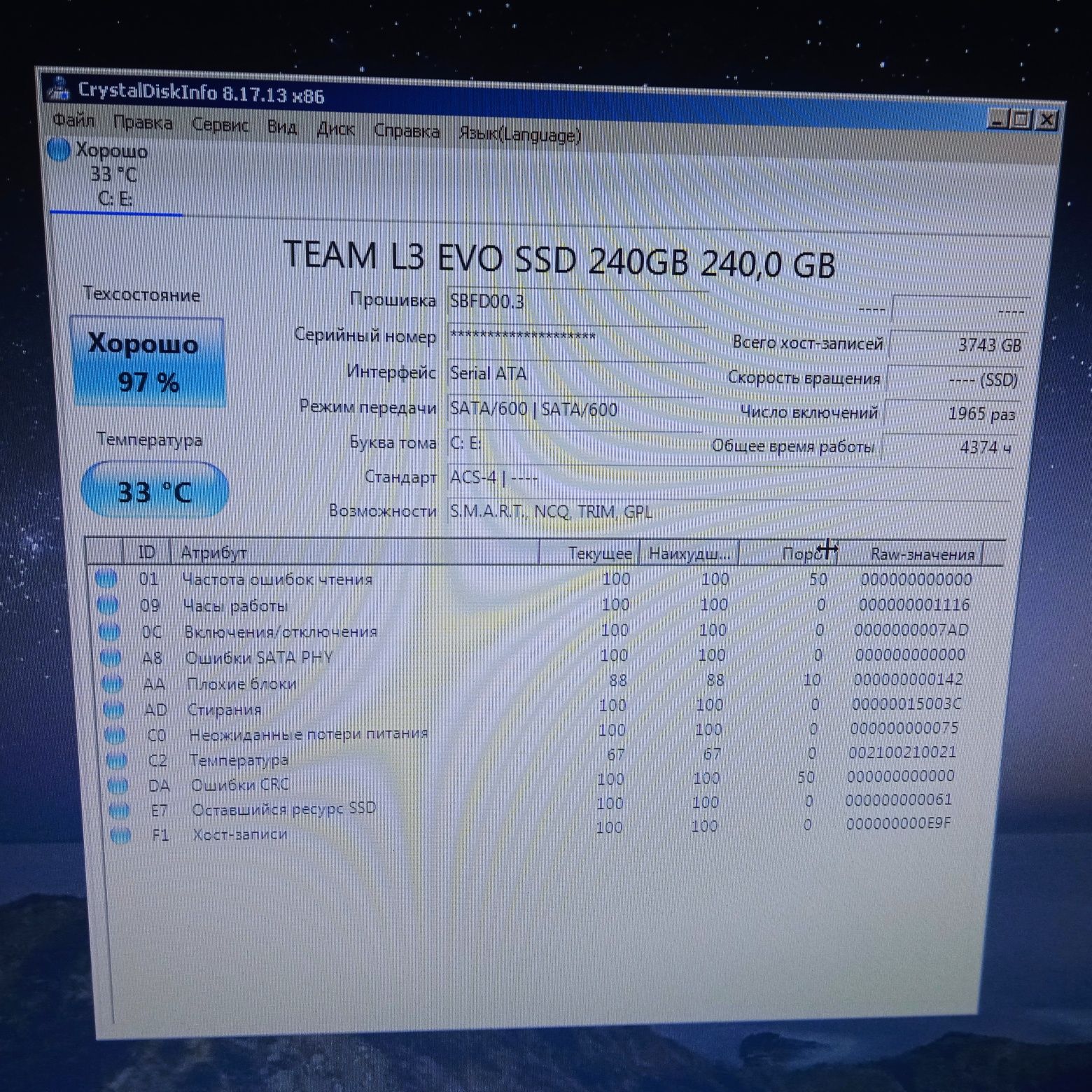Screen dimensions: 1092x1092
Task: Open the Язык(Language) menu
Action: coord(519,134)
